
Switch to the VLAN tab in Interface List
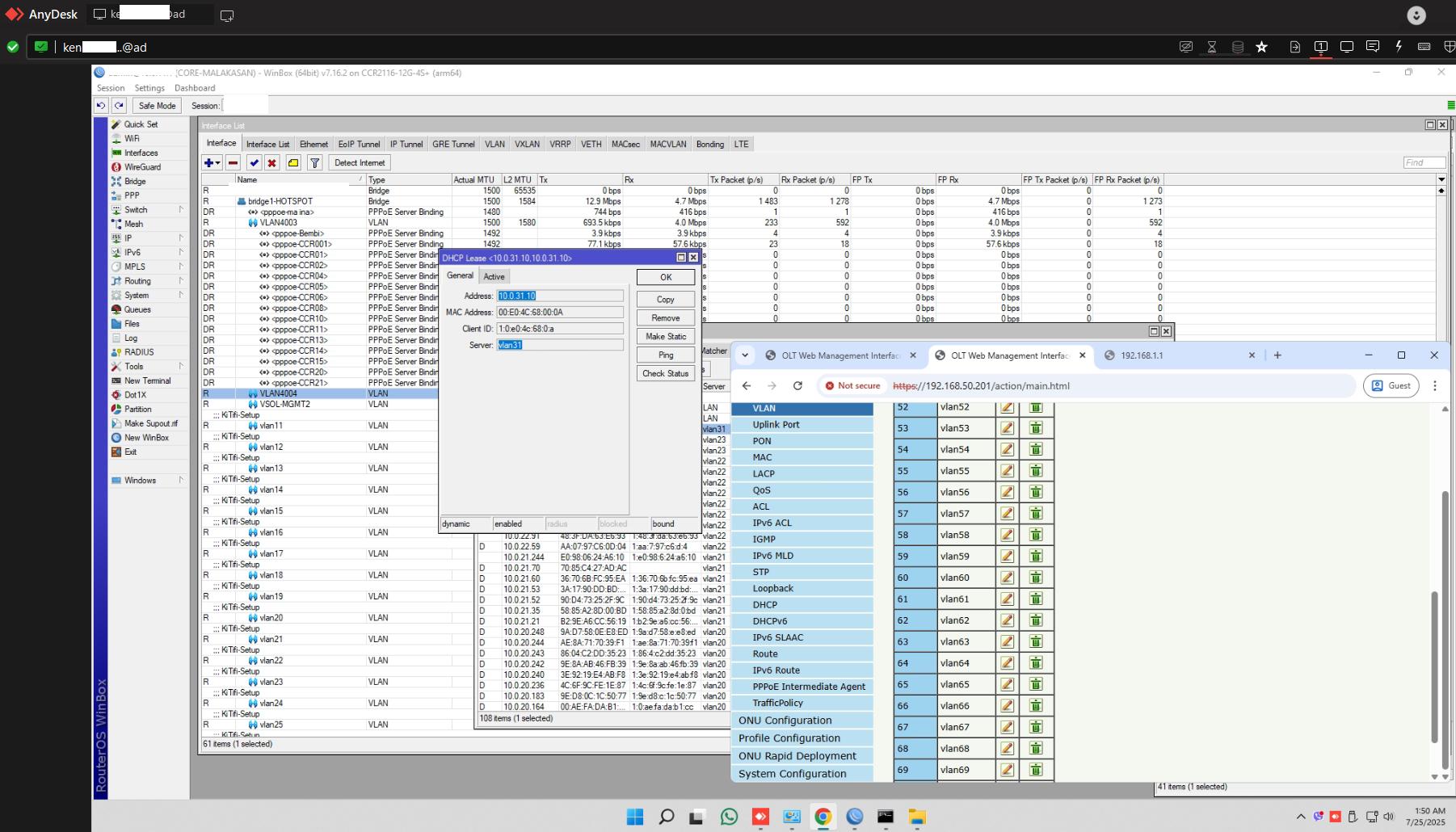click(494, 145)
